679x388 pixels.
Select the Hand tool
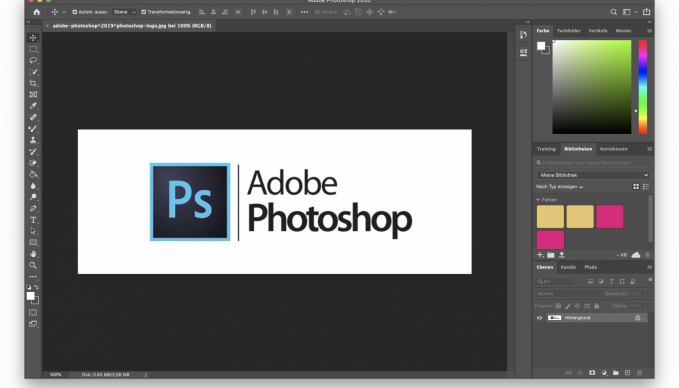33,254
